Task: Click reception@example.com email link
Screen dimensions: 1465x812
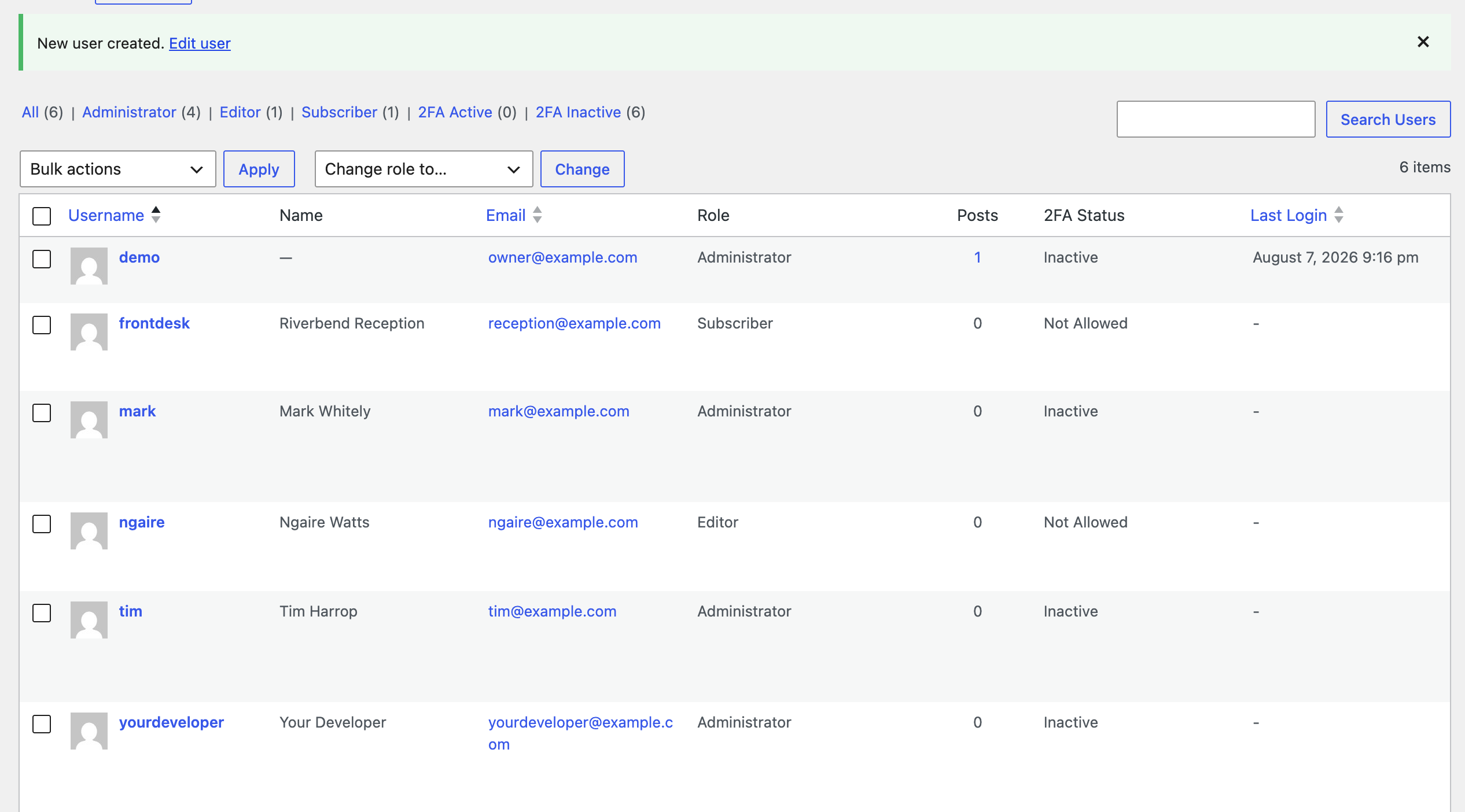Action: (x=575, y=323)
